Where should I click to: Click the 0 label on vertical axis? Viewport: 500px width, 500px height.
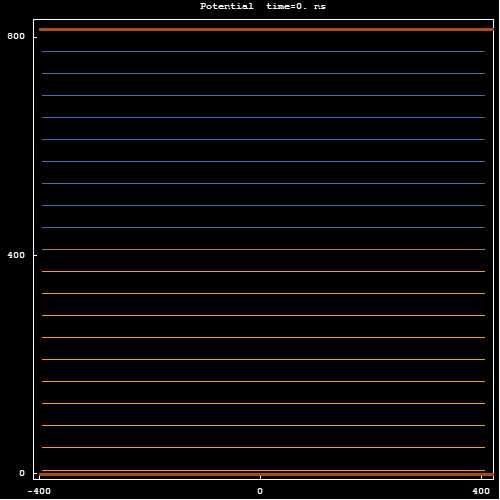point(22,473)
